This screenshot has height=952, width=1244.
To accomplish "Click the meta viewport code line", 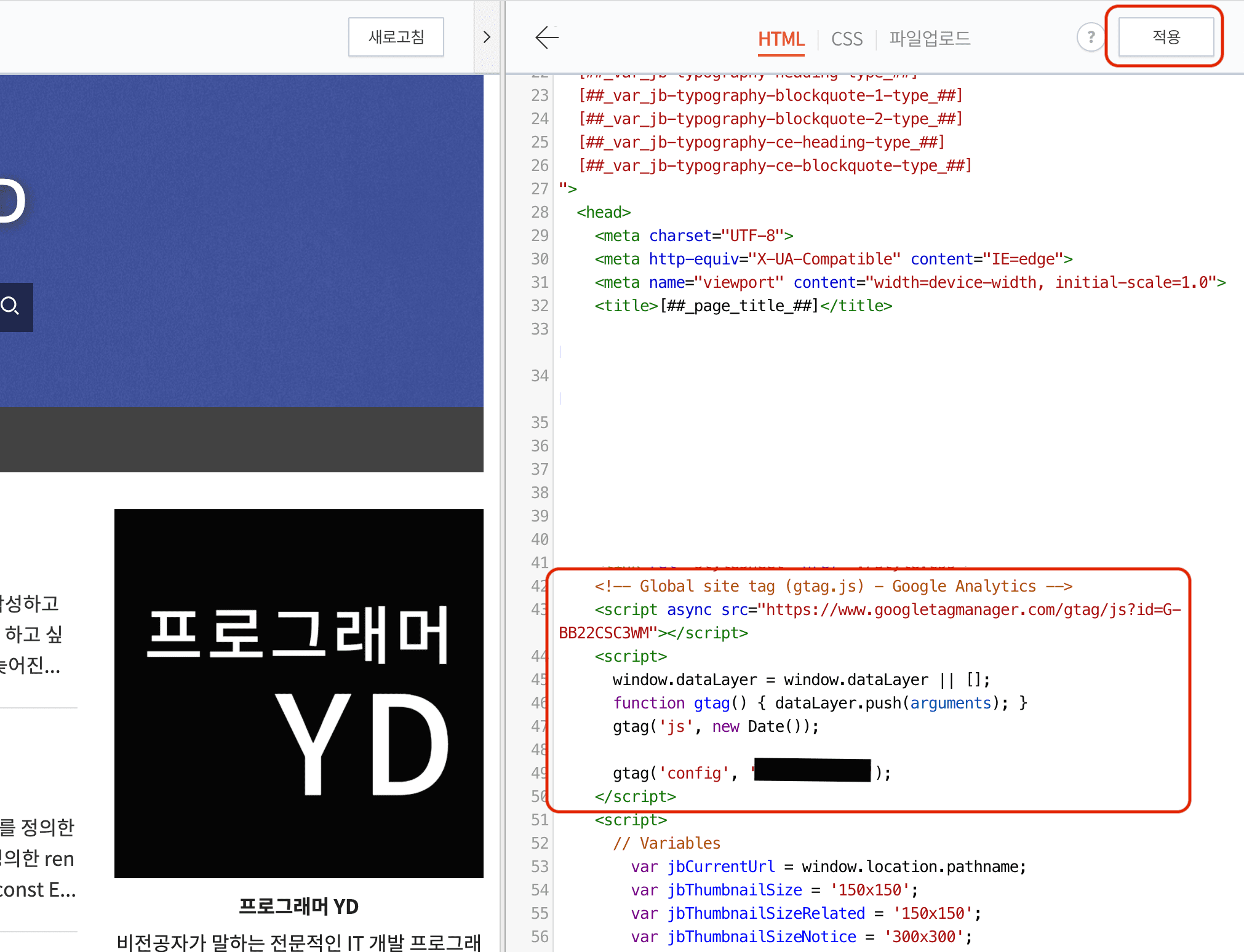I will coord(909,282).
